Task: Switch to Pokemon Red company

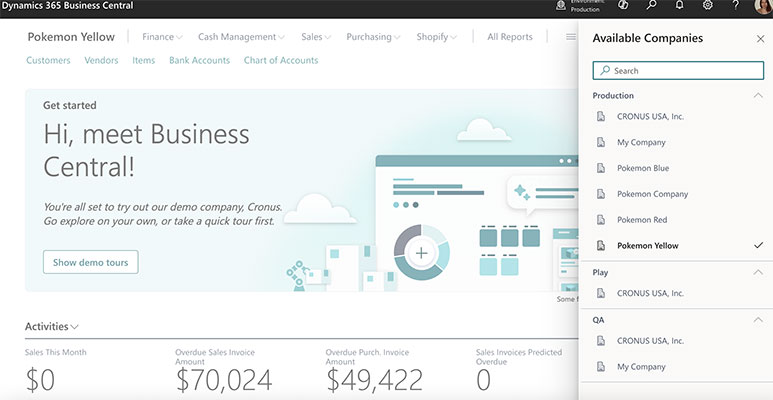Action: 641,220
